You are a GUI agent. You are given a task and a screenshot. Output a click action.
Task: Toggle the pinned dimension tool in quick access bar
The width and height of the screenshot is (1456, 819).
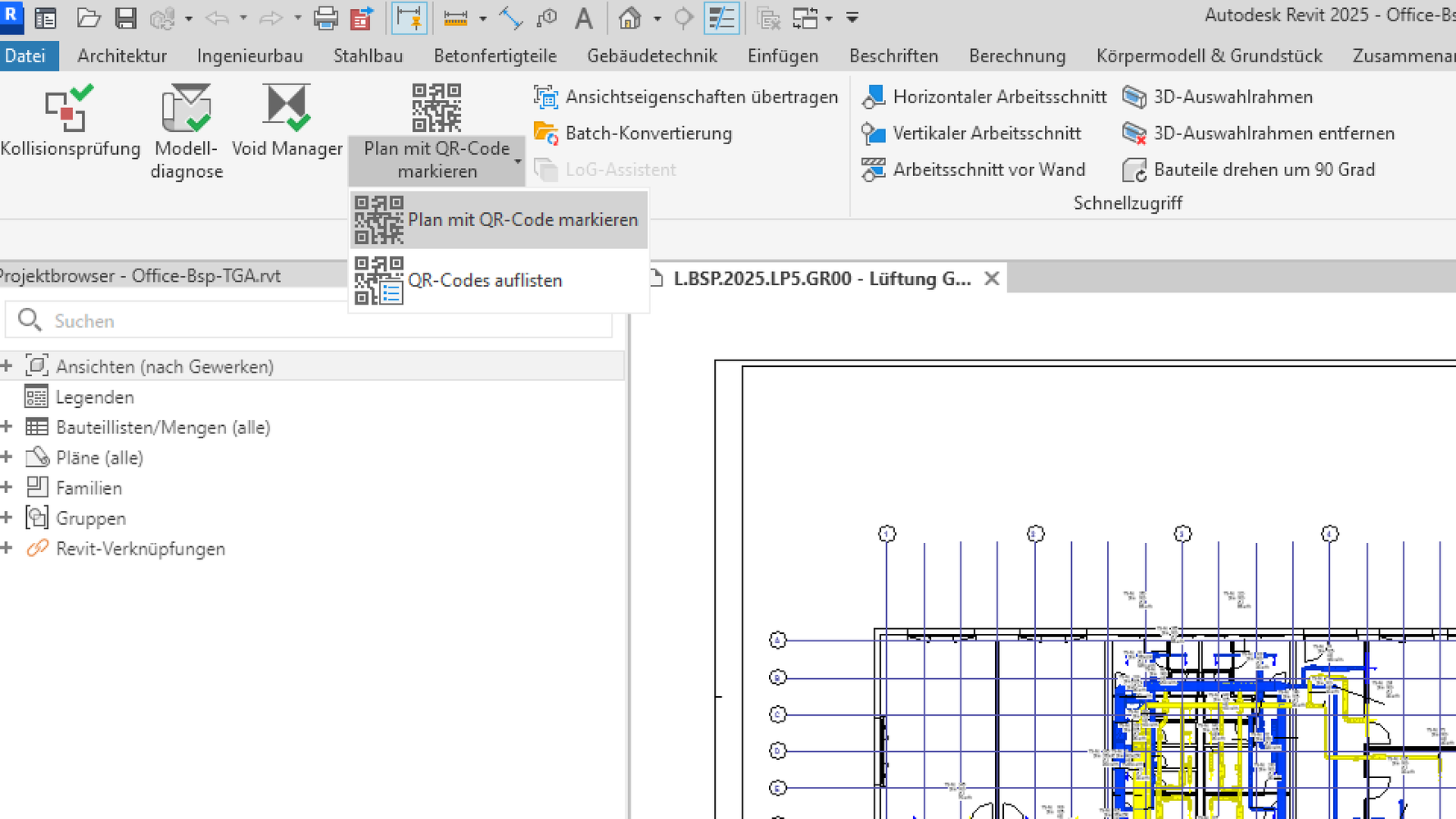409,18
